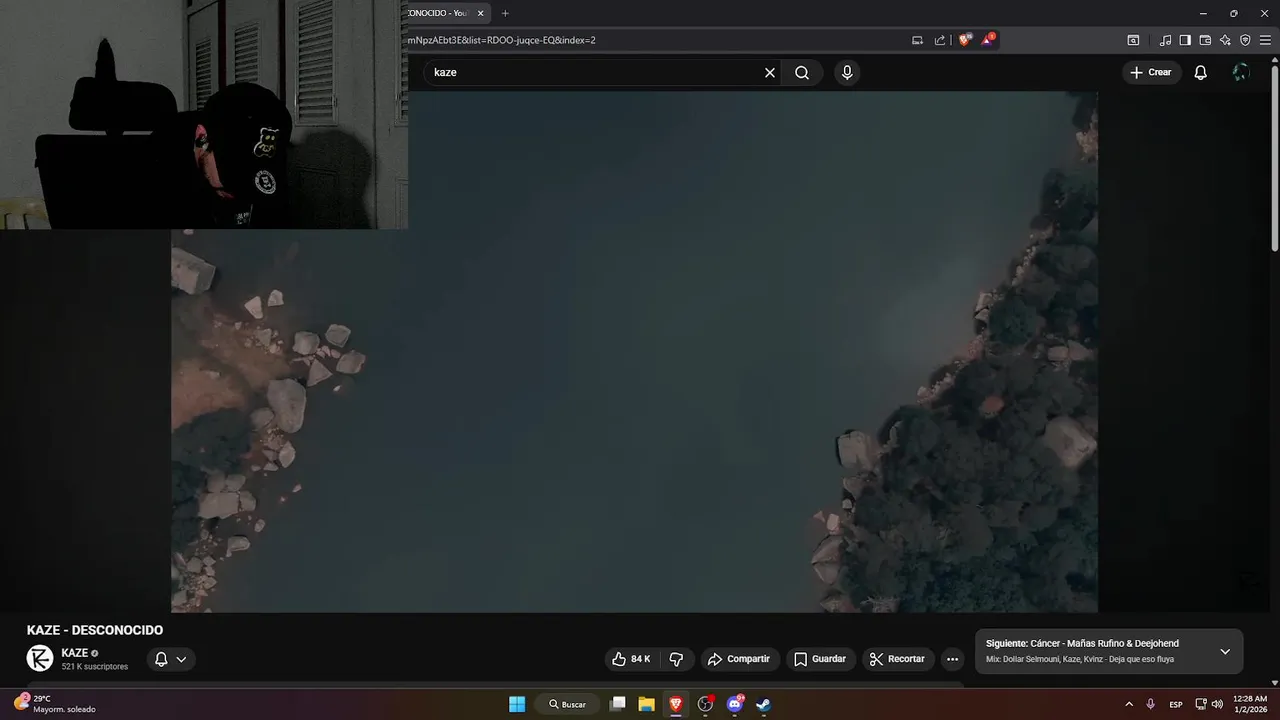Like the video with 84 K likes
1280x720 pixels.
tap(631, 659)
